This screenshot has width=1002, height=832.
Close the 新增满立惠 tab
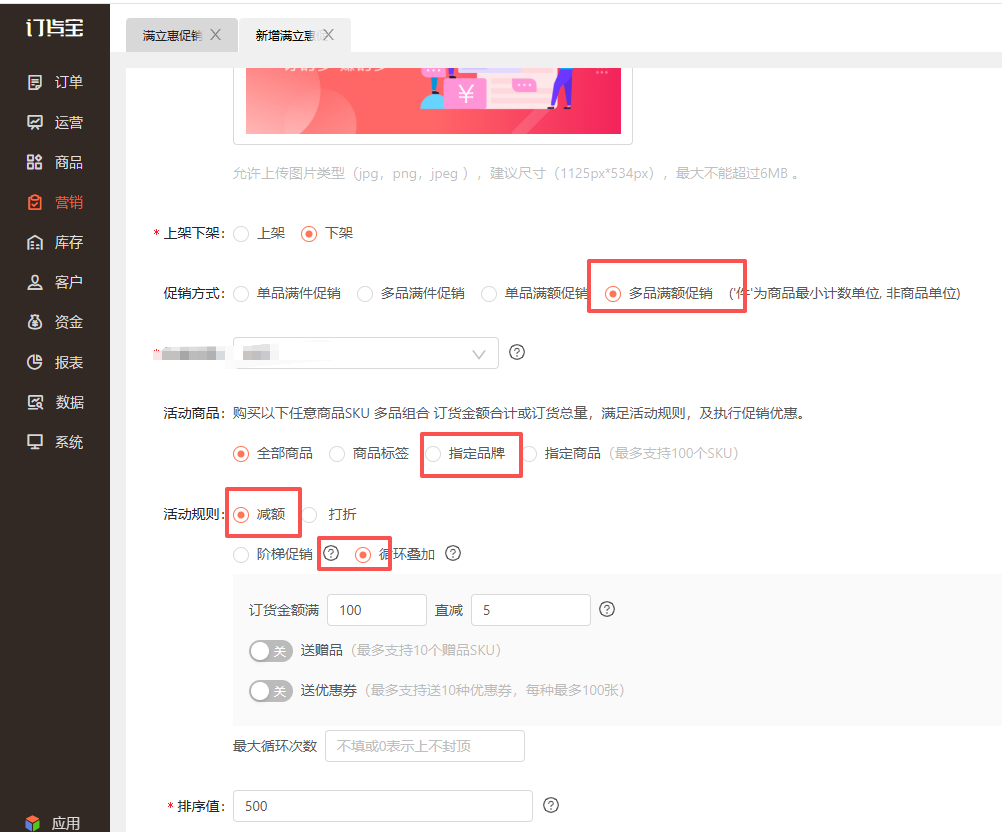(328, 35)
